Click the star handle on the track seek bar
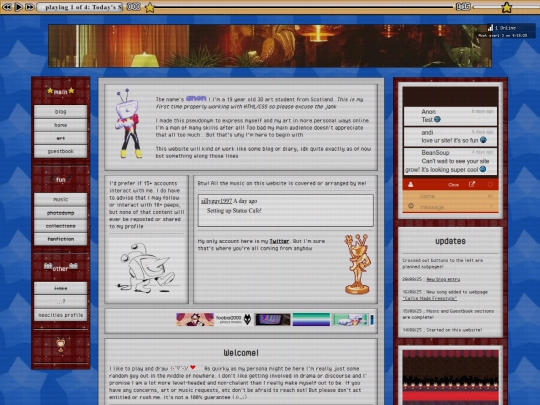Image resolution: width=540 pixels, height=405 pixels. tap(150, 8)
